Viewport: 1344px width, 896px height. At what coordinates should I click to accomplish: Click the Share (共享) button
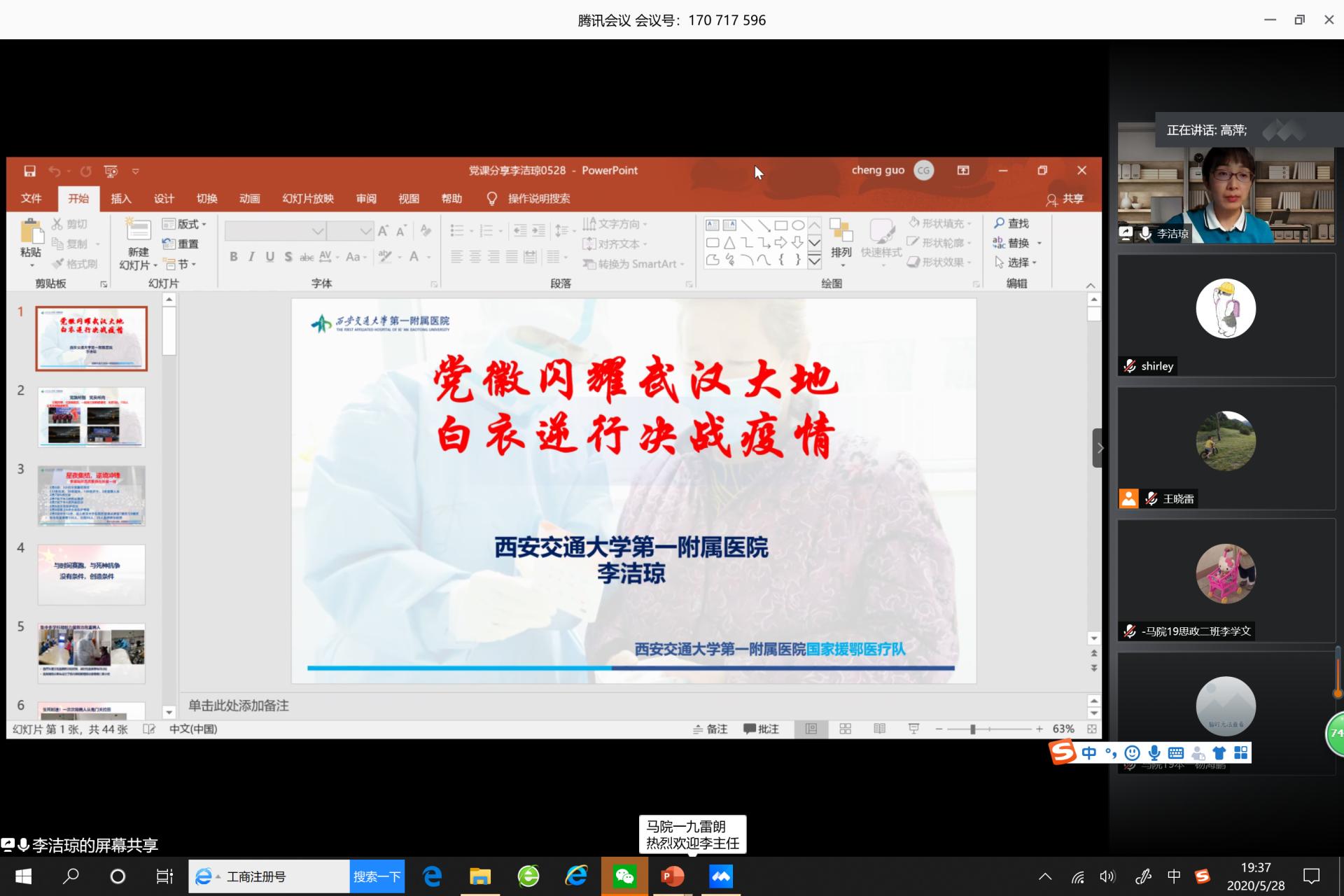[1065, 199]
